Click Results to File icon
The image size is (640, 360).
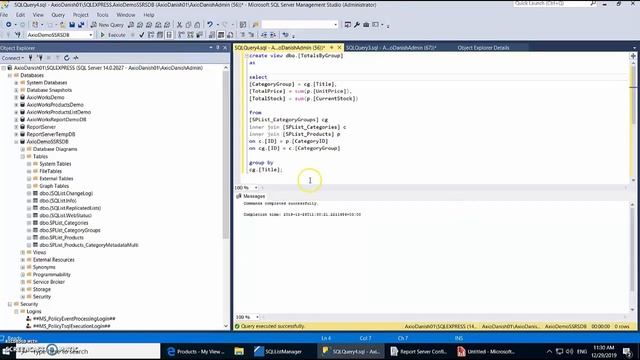click(230, 35)
